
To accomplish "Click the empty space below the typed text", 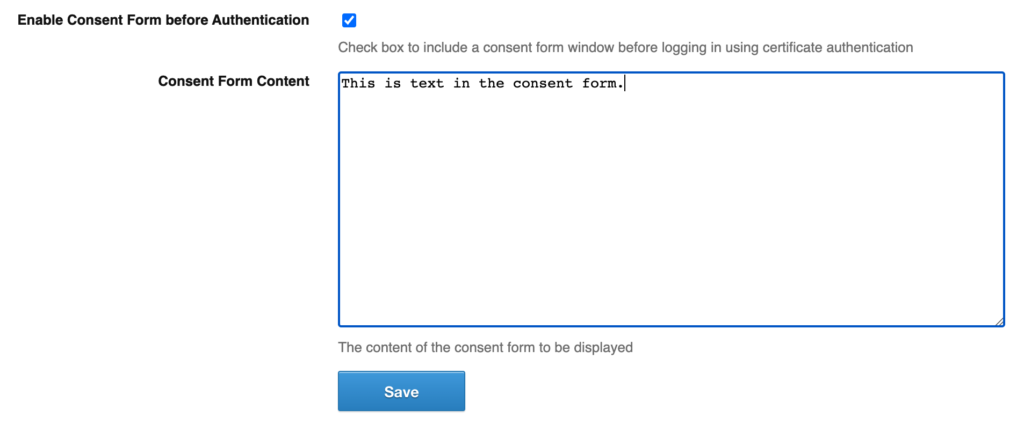I will pyautogui.click(x=670, y=220).
